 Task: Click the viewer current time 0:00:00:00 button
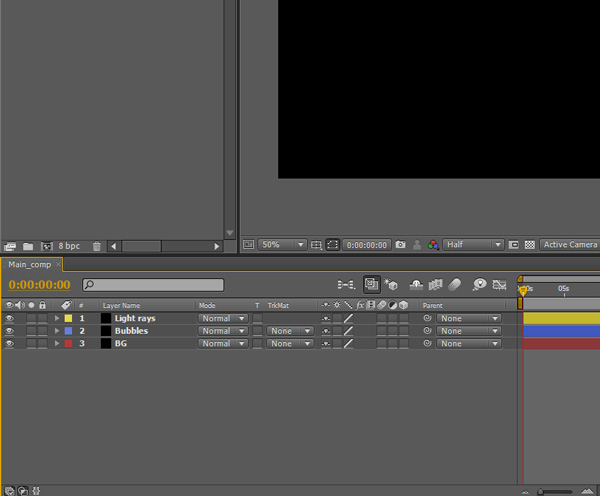coord(367,245)
